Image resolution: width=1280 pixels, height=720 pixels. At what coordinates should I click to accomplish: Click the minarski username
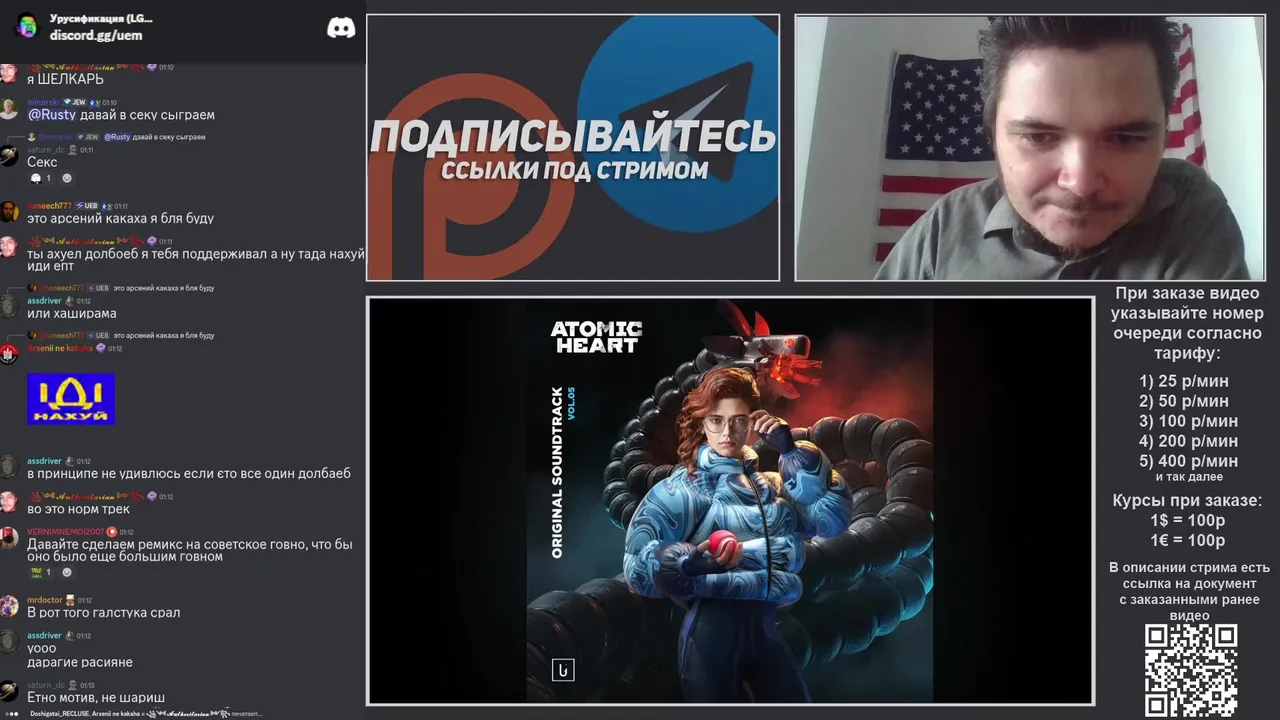coord(43,102)
